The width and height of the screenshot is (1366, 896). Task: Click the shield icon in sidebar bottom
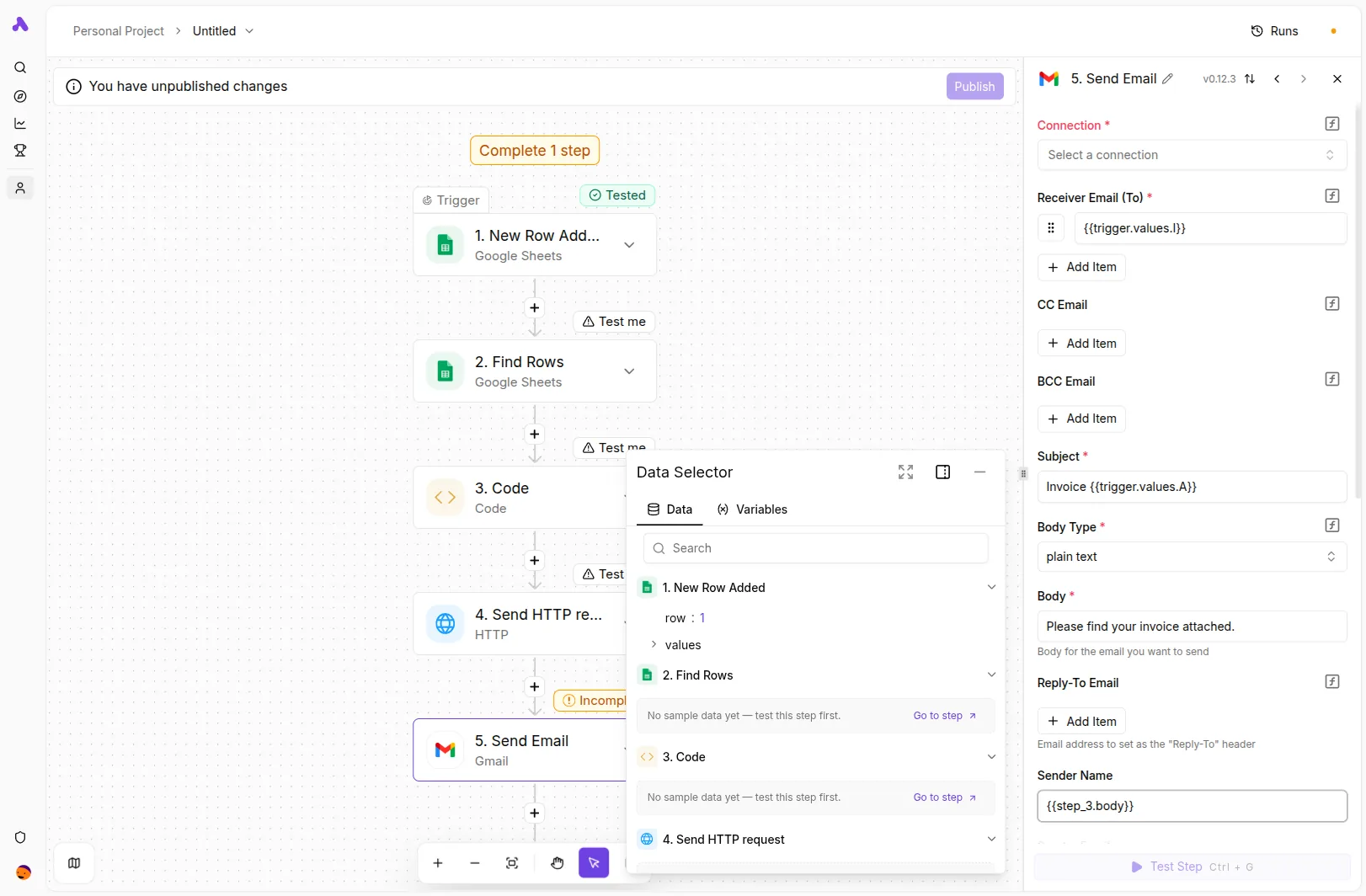pos(20,838)
